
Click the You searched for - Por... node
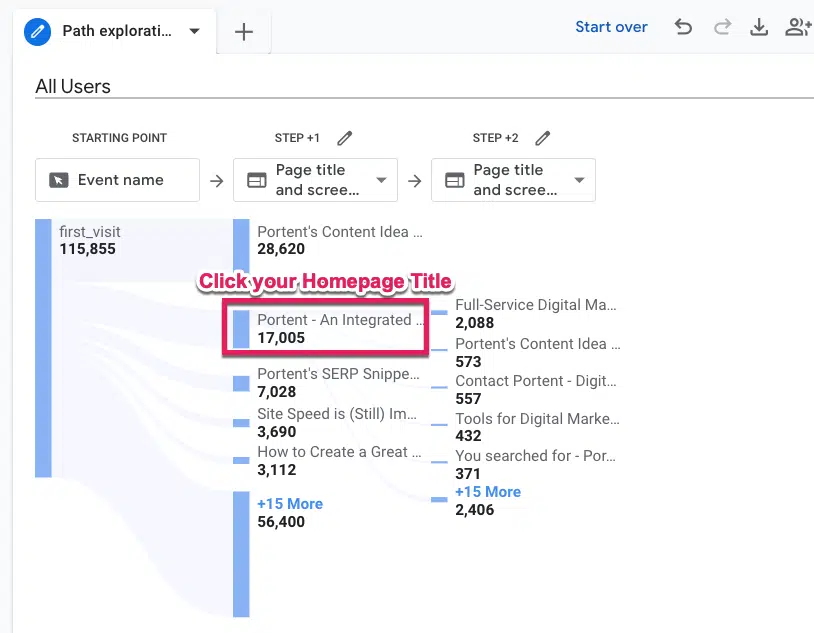[535, 464]
